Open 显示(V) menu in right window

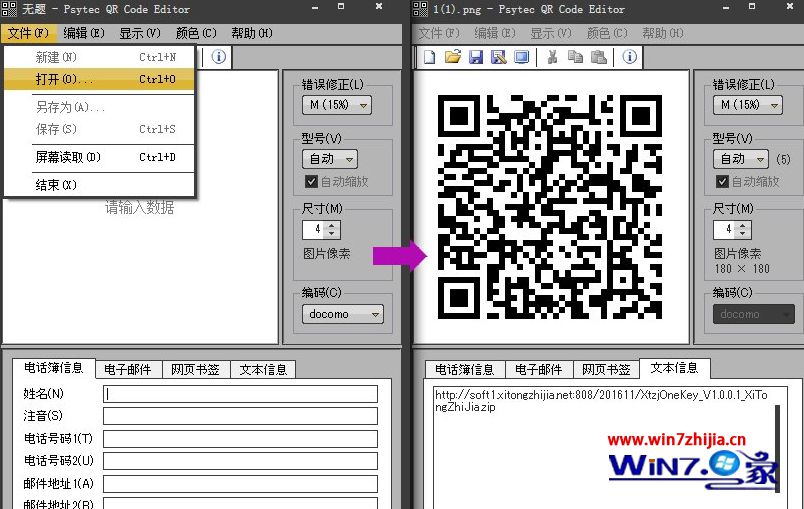[550, 33]
